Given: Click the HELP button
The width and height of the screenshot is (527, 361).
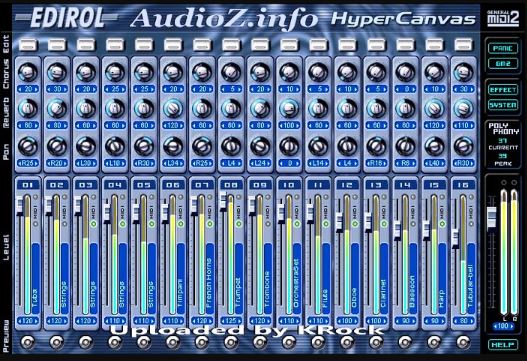Looking at the screenshot, I should 503,345.
